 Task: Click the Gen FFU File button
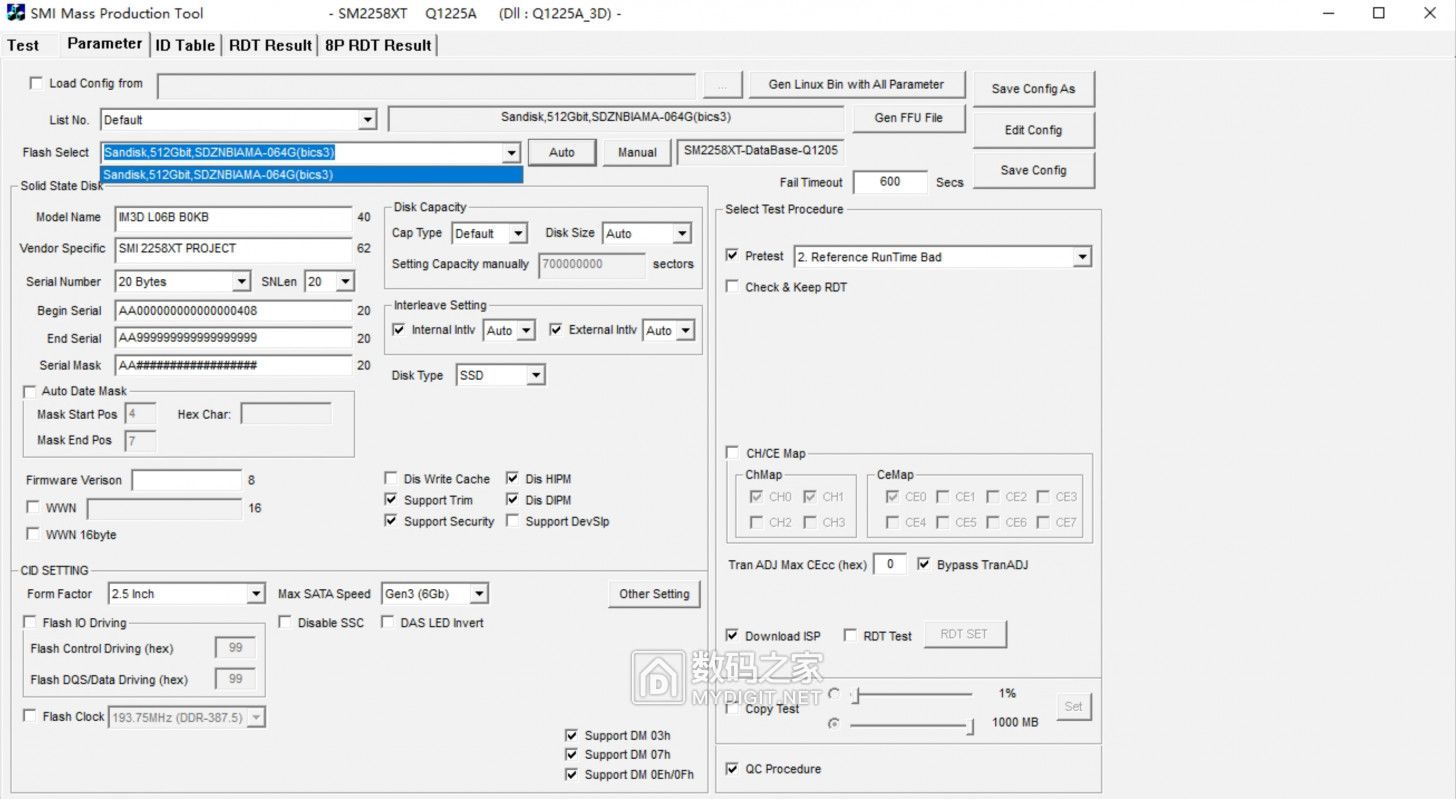click(x=908, y=118)
